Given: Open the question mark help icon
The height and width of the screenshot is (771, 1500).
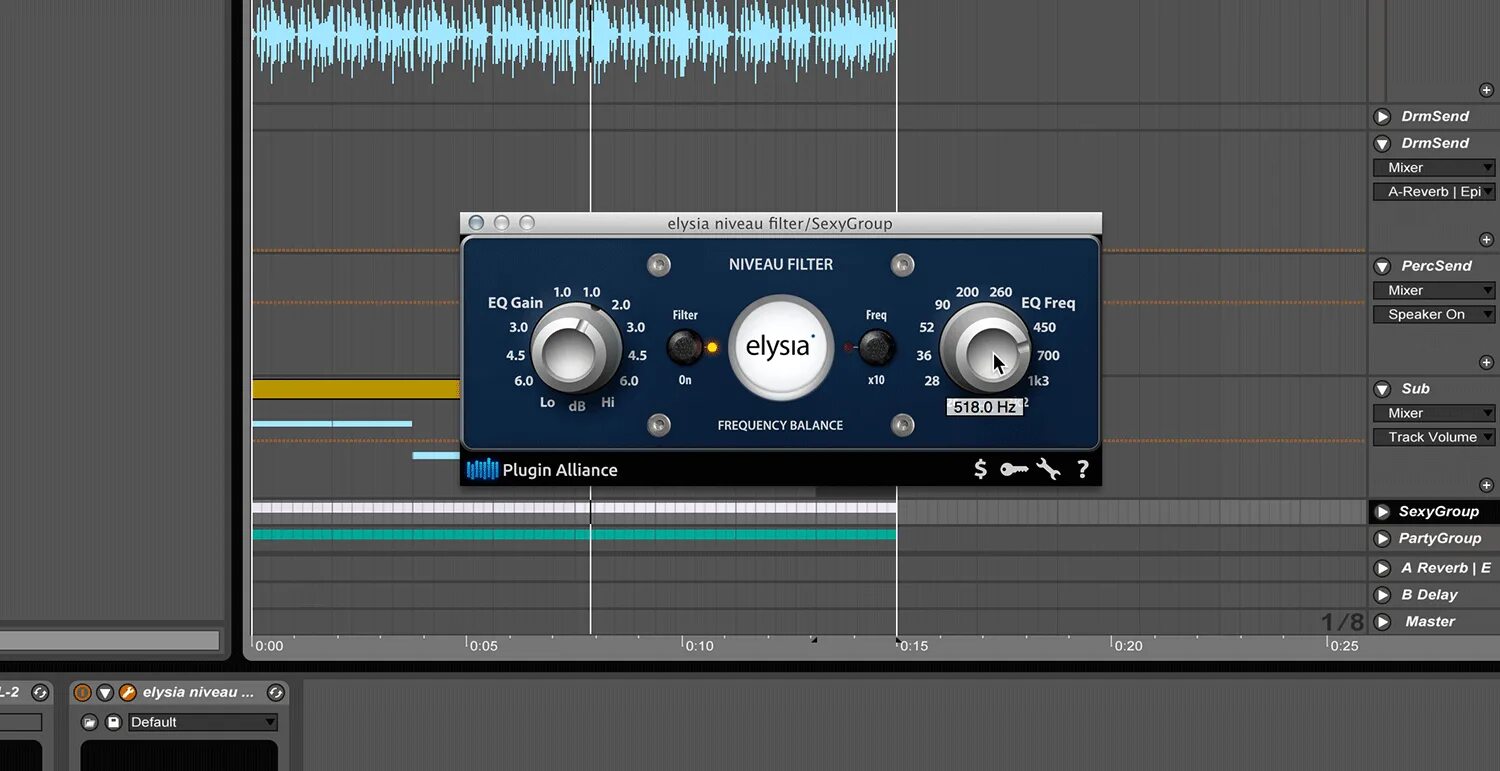Looking at the screenshot, I should pos(1082,469).
